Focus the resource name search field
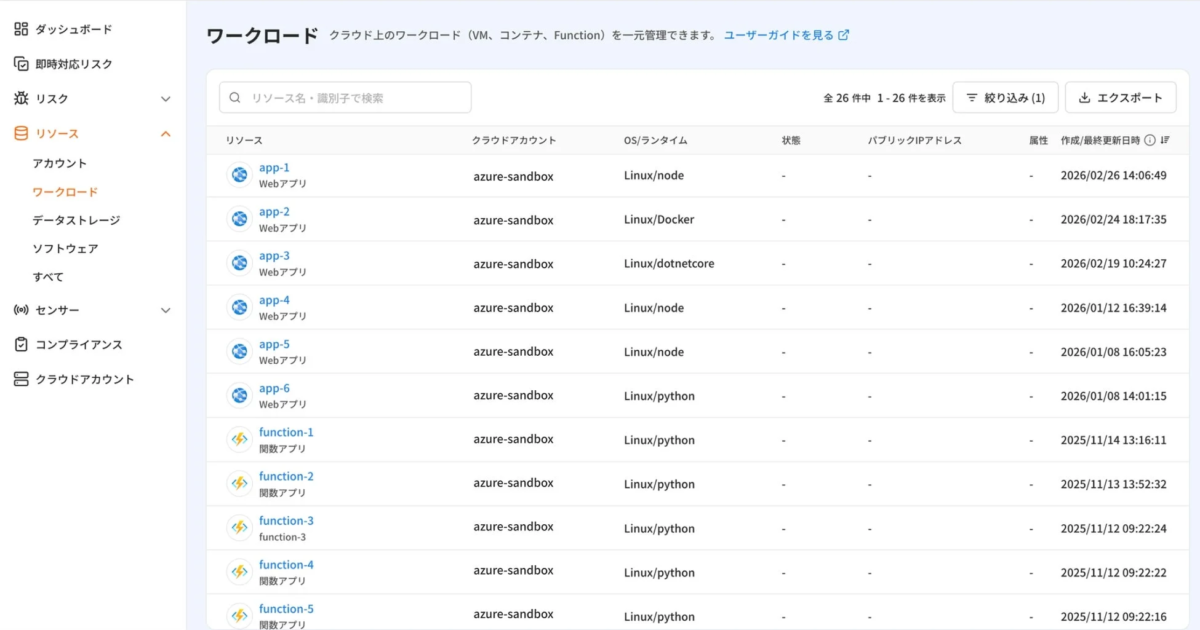This screenshot has height=630, width=1200. pos(345,98)
